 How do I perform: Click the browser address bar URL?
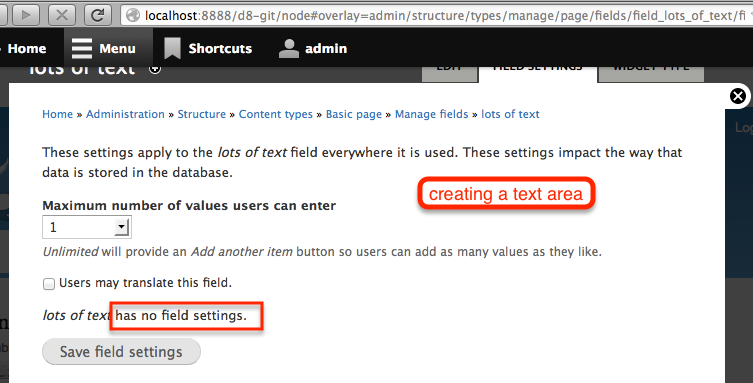pyautogui.click(x=444, y=16)
